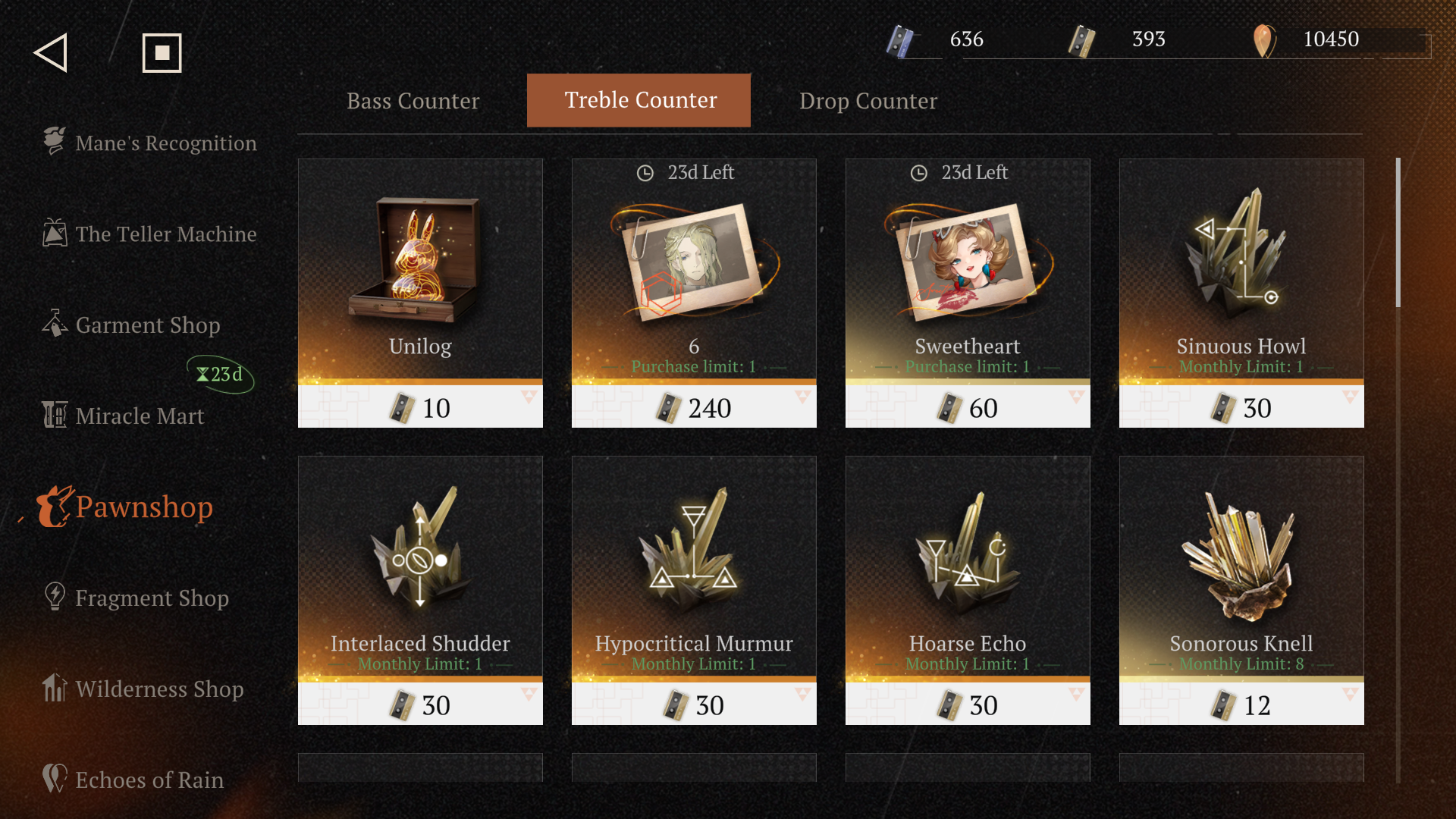Buy Sweetheart garment for 60
This screenshot has height=819, width=1456.
[968, 407]
